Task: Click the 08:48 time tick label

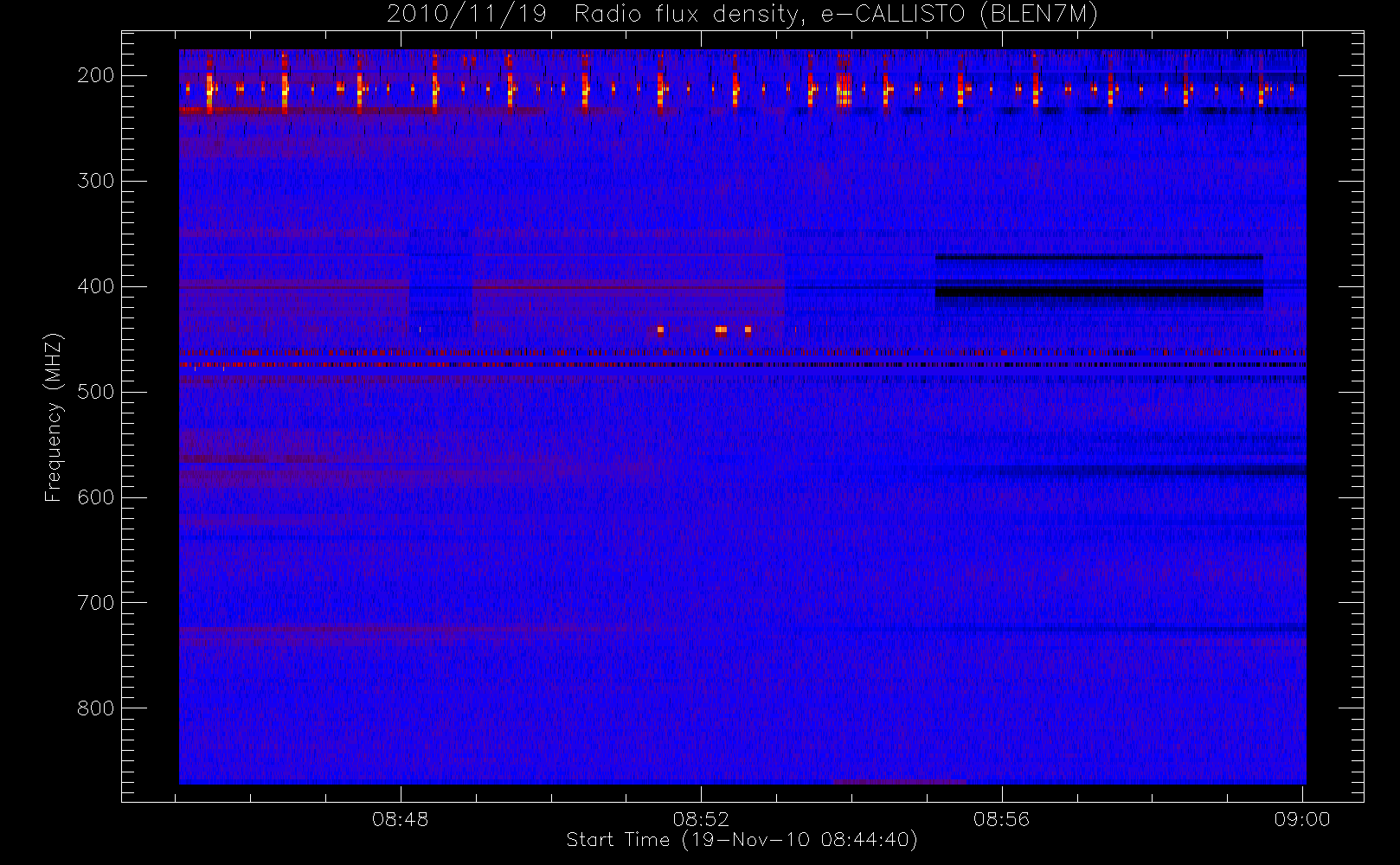Action: (400, 819)
